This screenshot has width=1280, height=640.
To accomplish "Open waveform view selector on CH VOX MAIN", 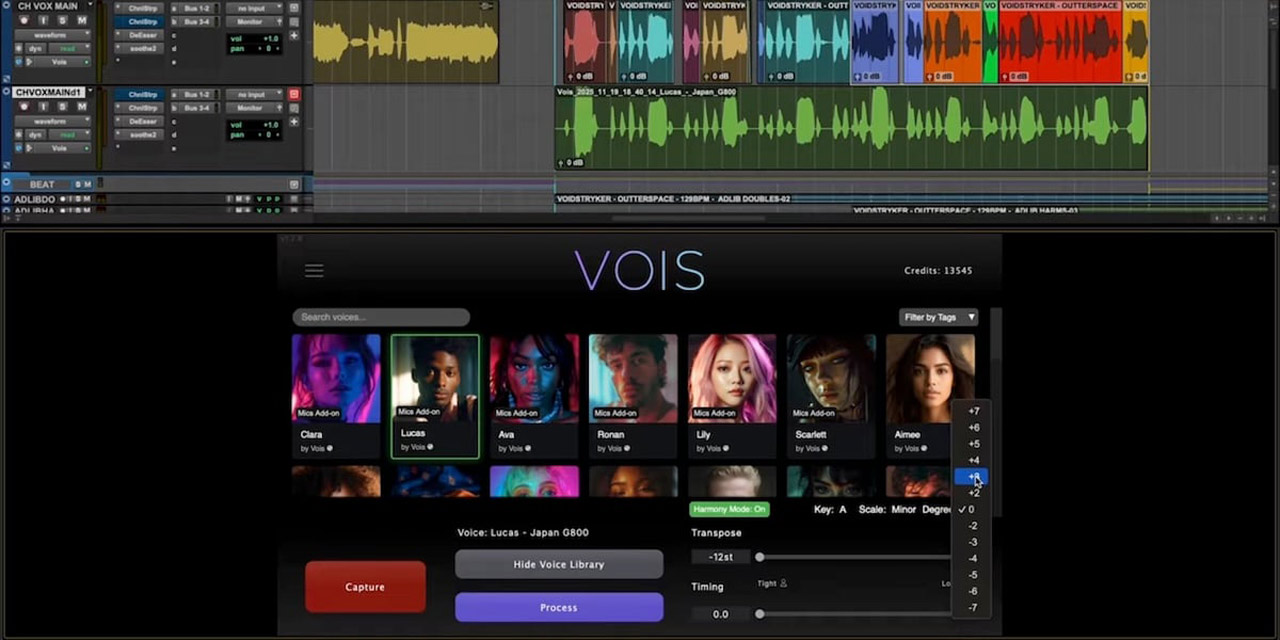I will pos(50,35).
